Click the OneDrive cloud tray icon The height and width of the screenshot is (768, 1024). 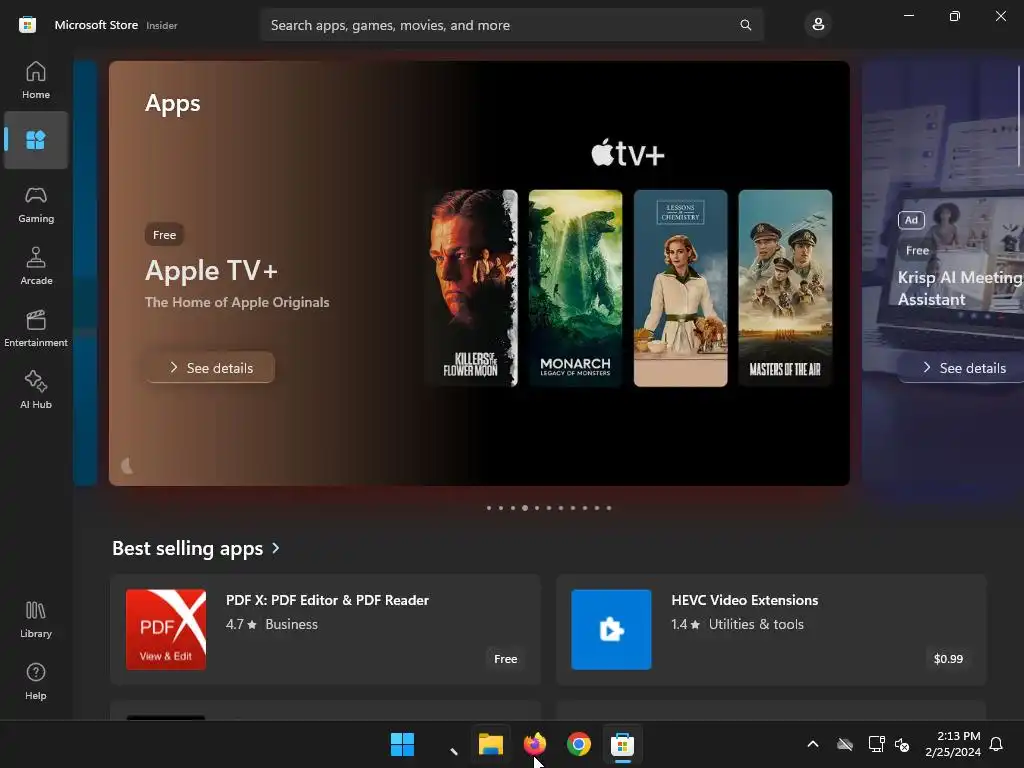845,744
